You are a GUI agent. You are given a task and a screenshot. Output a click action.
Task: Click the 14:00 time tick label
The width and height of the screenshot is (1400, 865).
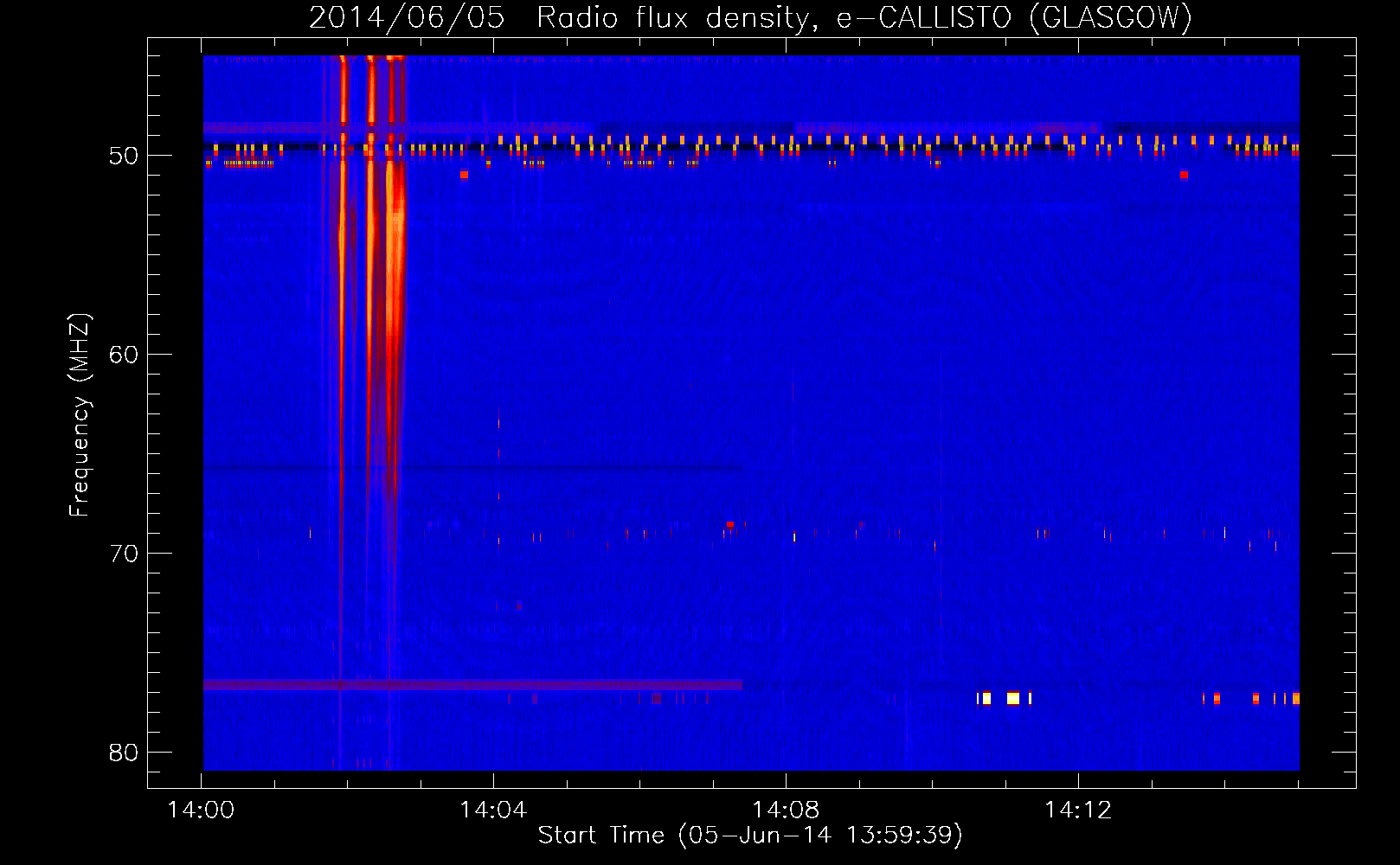[x=201, y=810]
